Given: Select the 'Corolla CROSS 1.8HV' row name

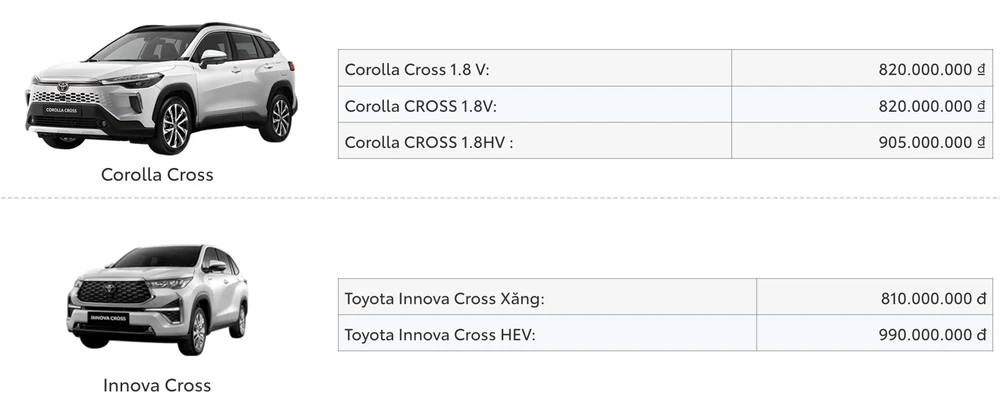Looking at the screenshot, I should (x=428, y=141).
